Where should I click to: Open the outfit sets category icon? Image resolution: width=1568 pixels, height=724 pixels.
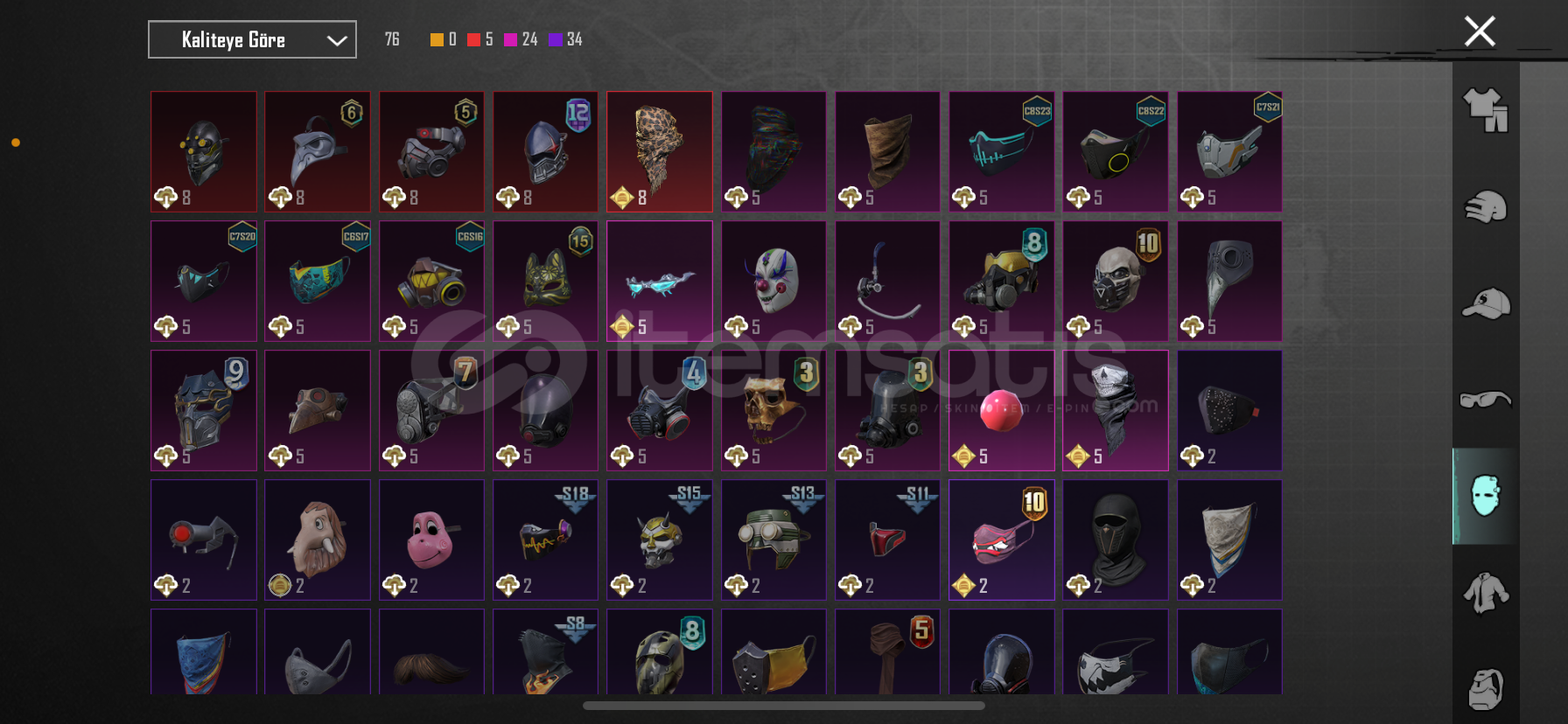[1486, 110]
